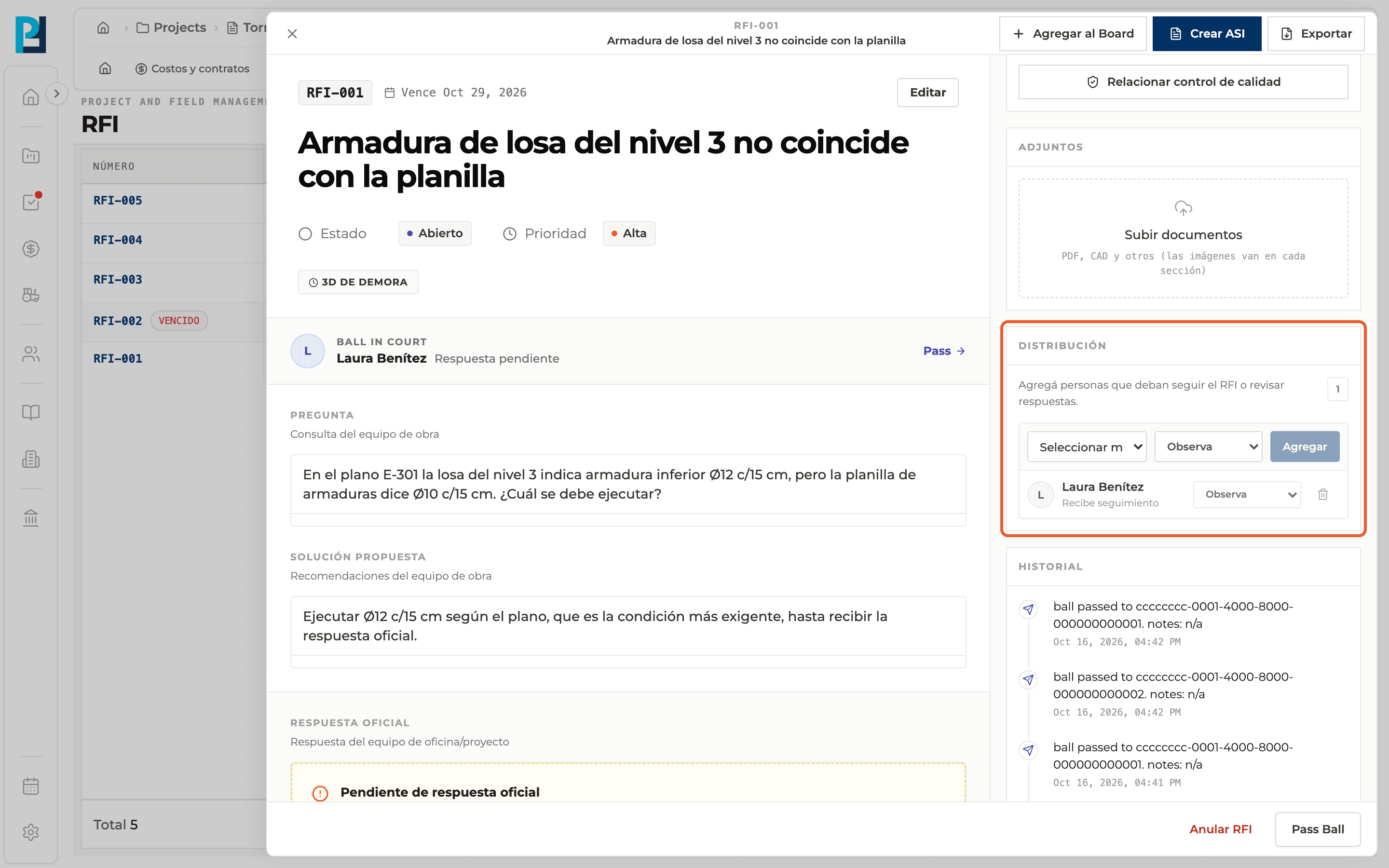
Task: Expand the sidebar with the chevron arrow
Action: pyautogui.click(x=56, y=94)
